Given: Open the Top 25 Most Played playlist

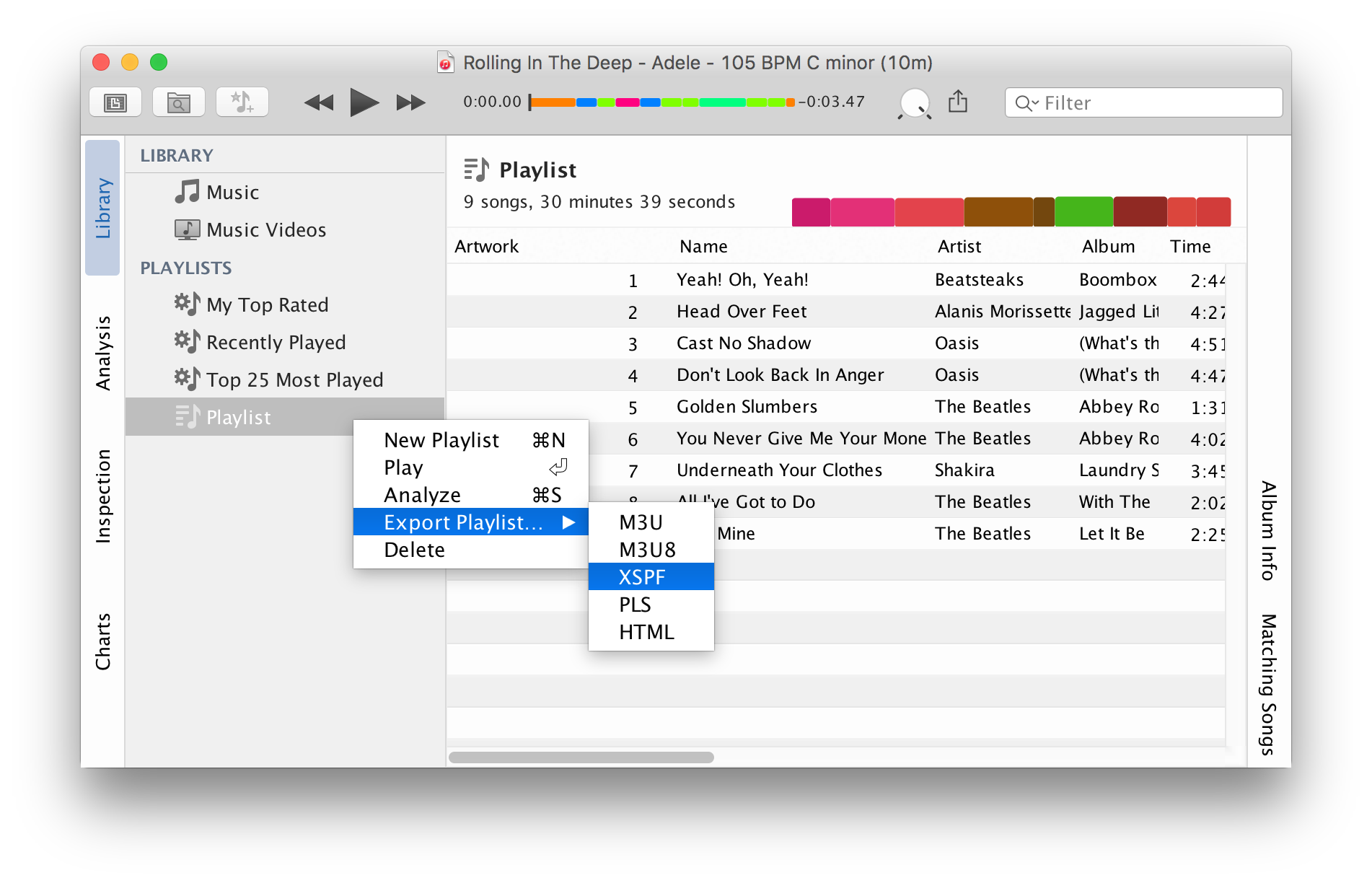Looking at the screenshot, I should point(294,379).
